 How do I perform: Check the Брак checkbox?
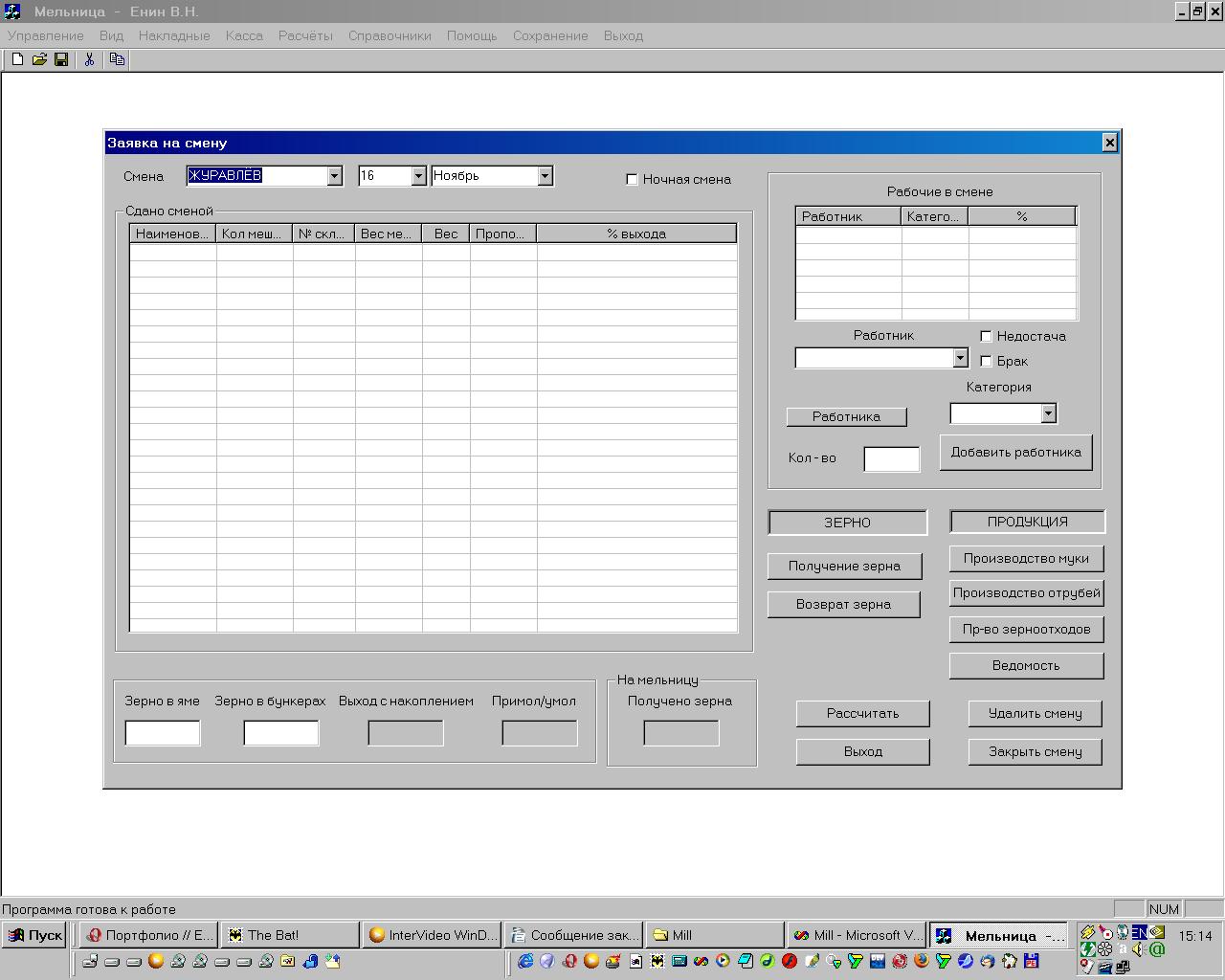coord(986,361)
